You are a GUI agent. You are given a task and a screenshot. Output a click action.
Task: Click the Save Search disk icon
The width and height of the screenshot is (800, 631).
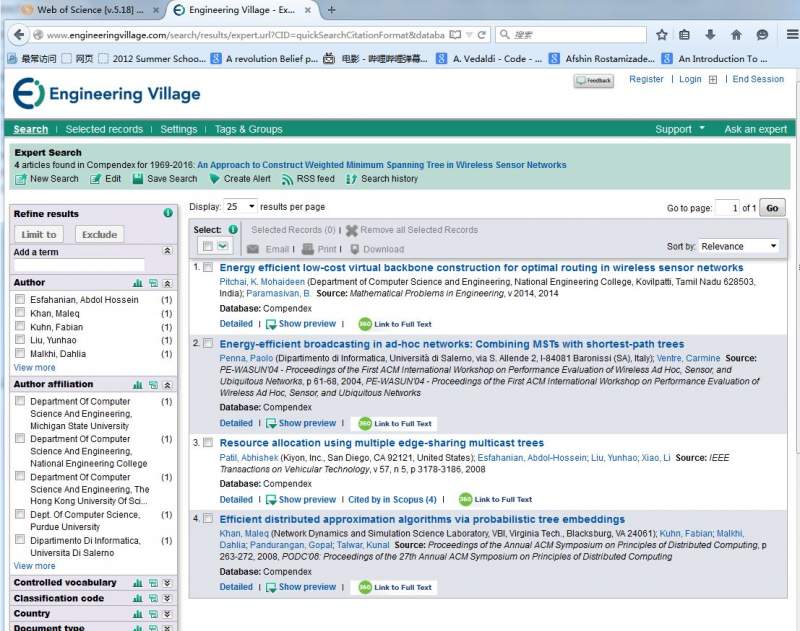pyautogui.click(x=138, y=179)
